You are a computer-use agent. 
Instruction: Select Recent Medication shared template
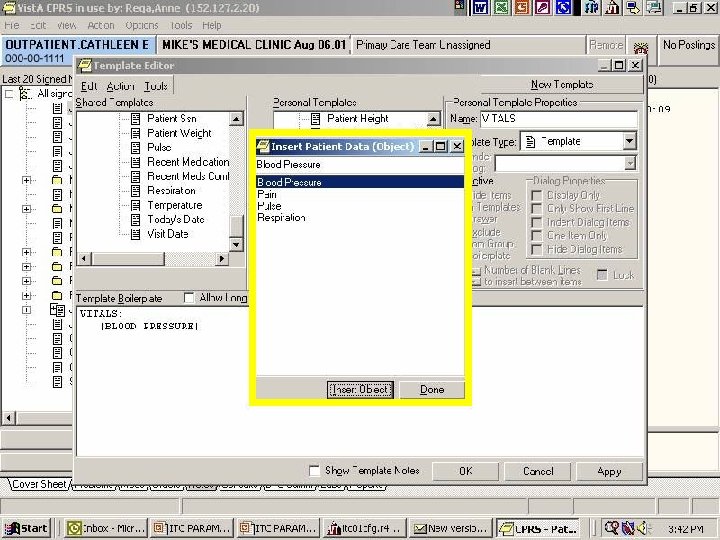(188, 162)
